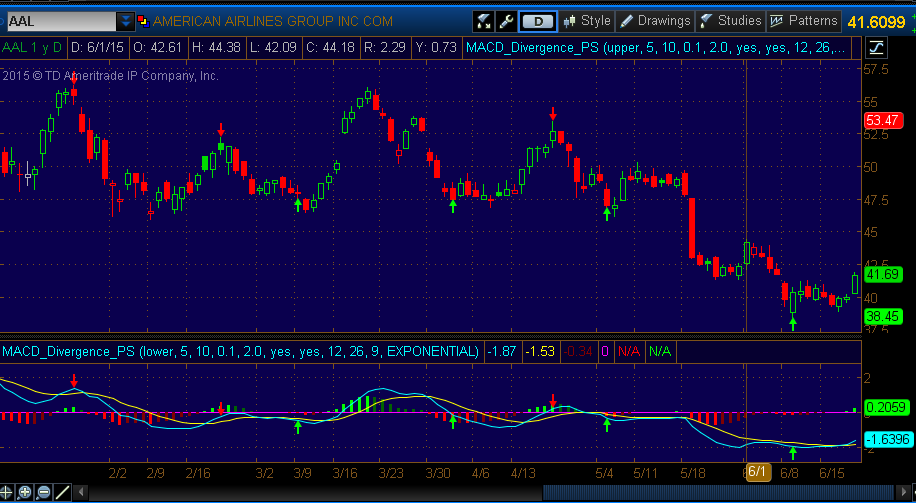Click the 3/16 date label on time axis
This screenshot has width=916, height=503.
point(345,473)
